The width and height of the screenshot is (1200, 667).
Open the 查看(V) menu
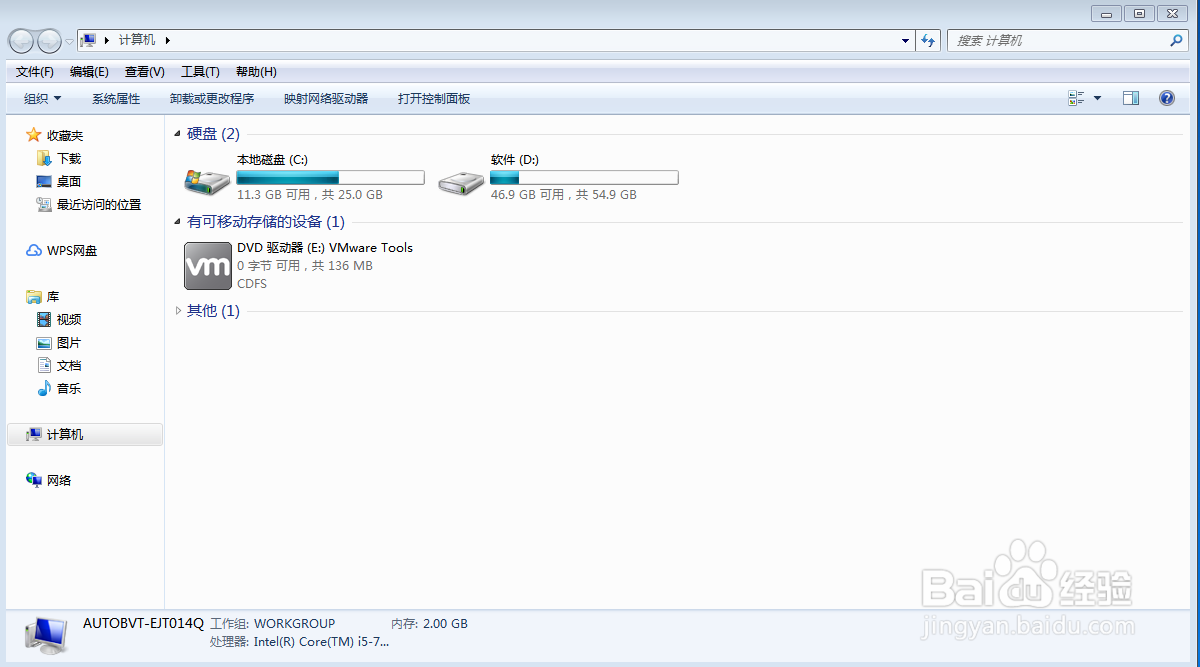144,72
